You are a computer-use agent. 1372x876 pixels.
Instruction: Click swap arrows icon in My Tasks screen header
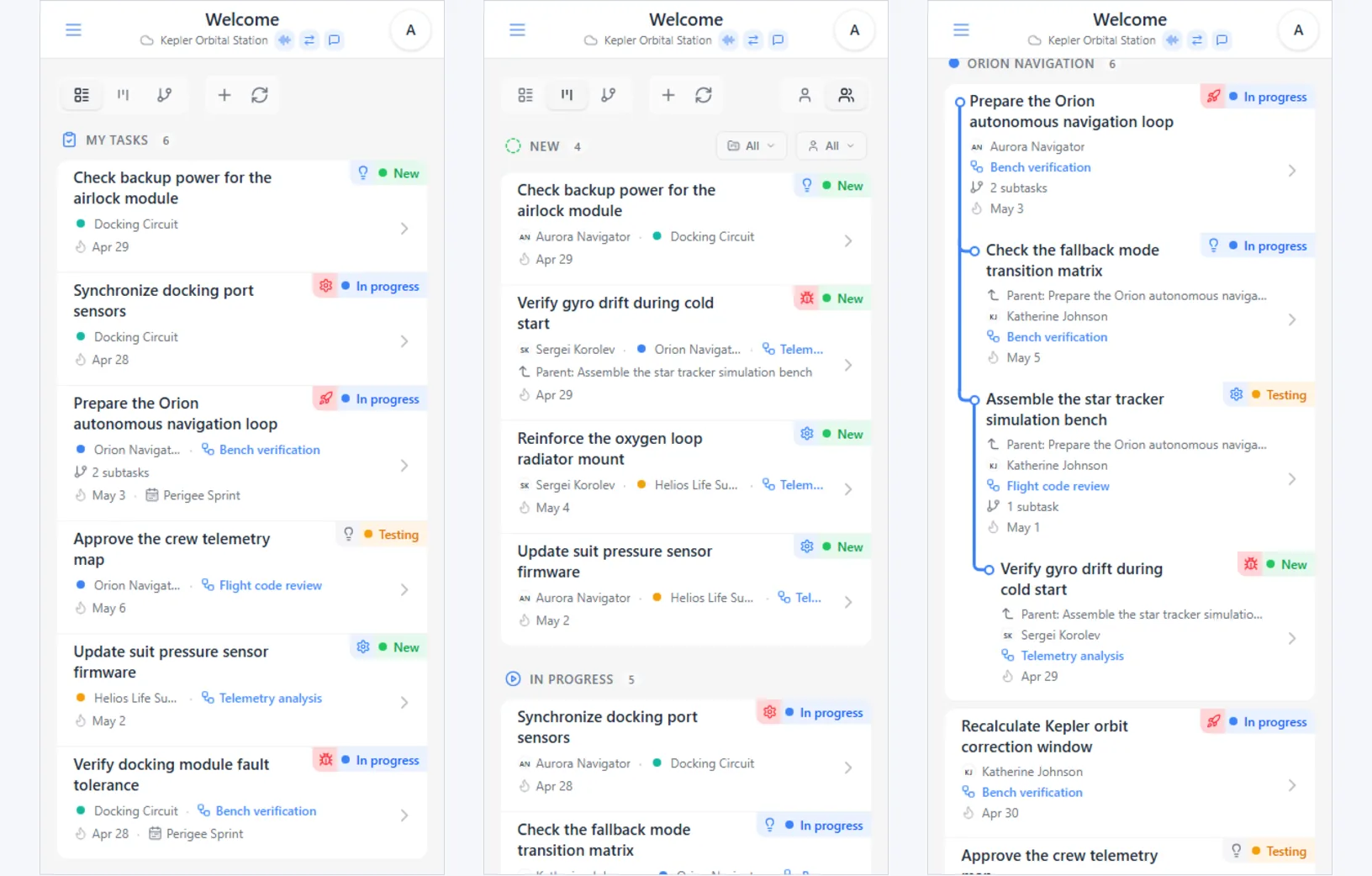click(309, 40)
